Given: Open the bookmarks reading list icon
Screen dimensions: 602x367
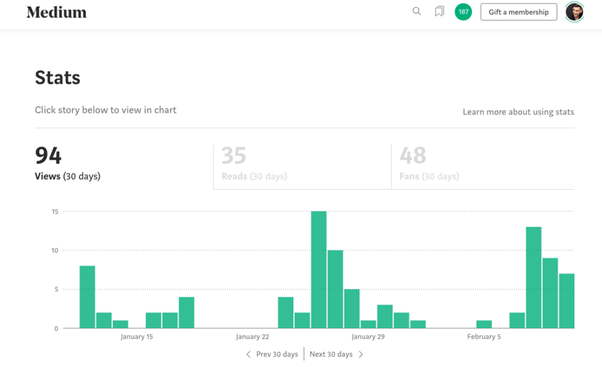Looking at the screenshot, I should click(x=440, y=12).
